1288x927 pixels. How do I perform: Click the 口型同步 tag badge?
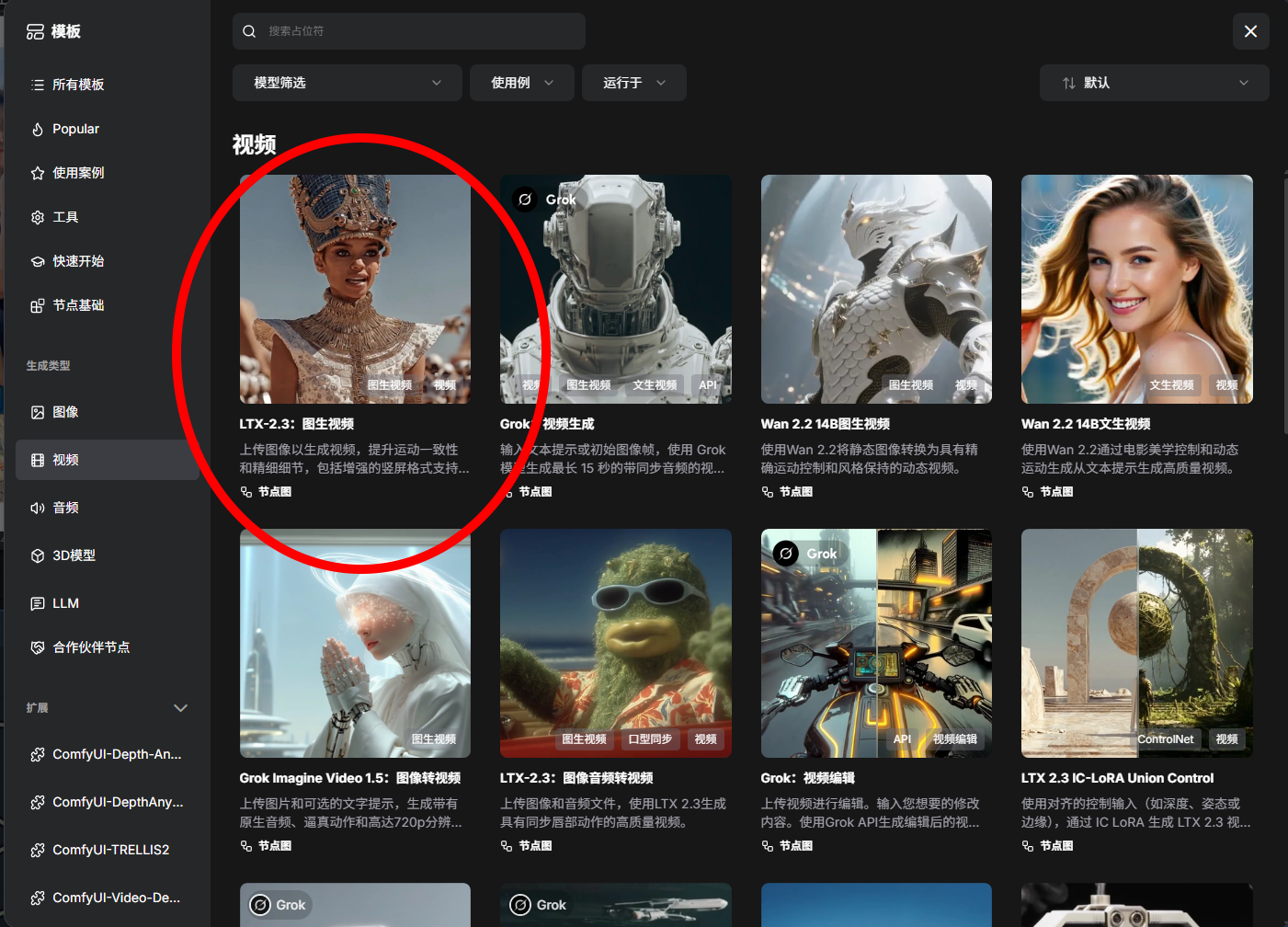pyautogui.click(x=650, y=739)
